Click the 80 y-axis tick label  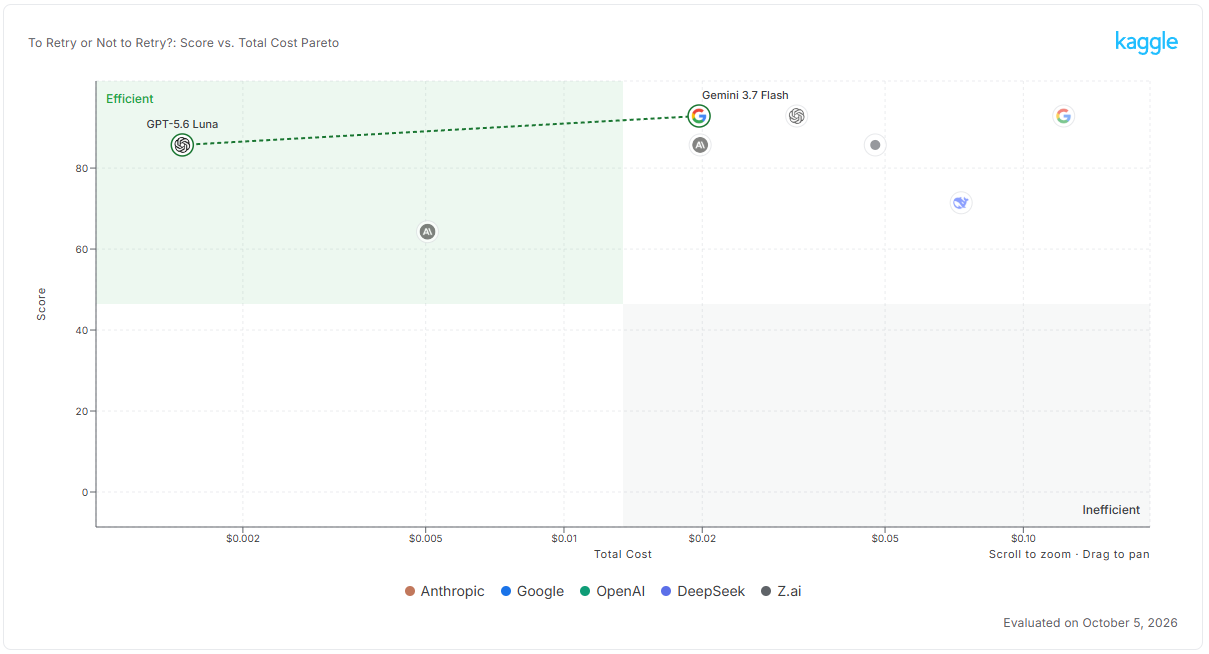point(82,169)
